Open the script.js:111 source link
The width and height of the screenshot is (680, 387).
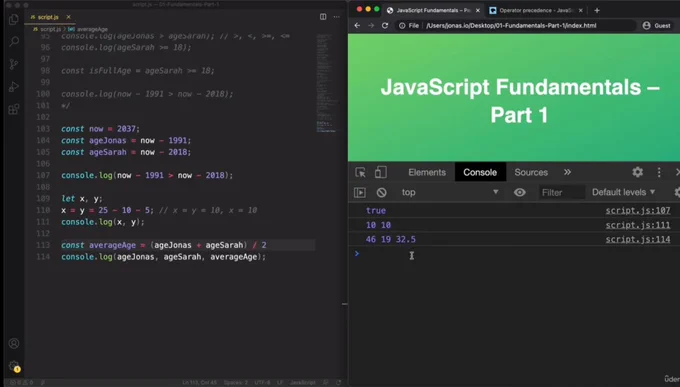638,225
